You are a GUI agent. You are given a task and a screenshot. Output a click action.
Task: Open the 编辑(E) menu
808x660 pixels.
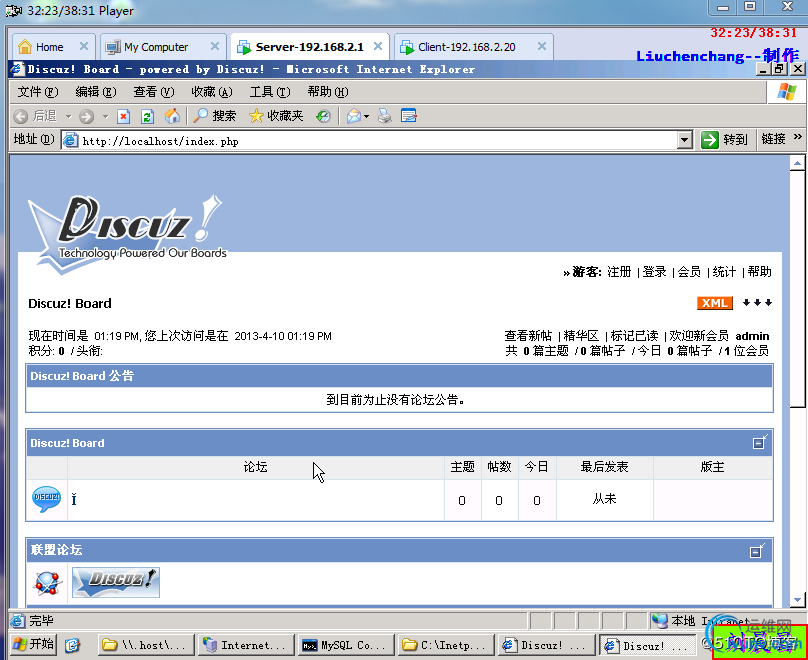96,92
